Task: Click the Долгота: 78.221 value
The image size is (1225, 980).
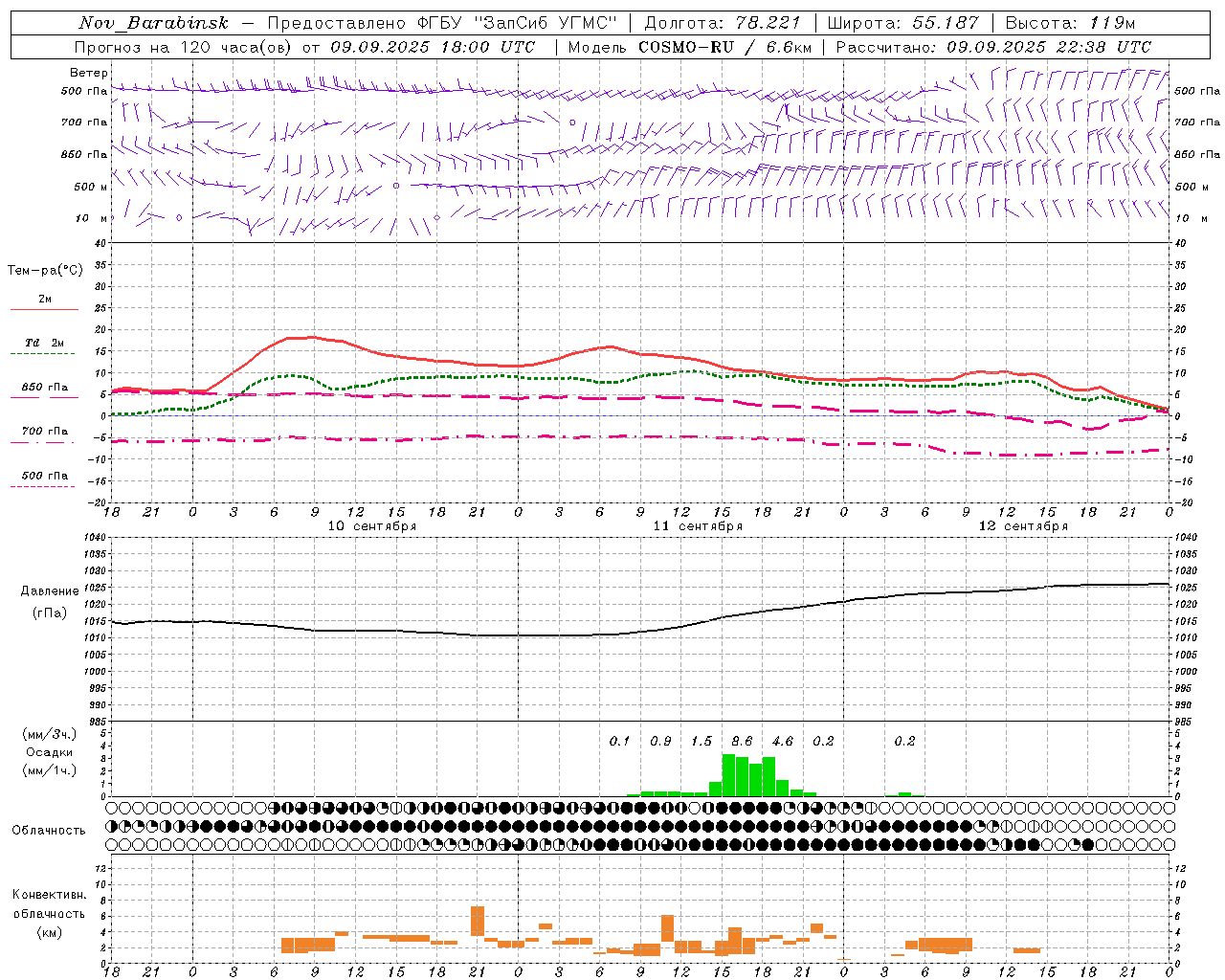Action: pyautogui.click(x=722, y=23)
